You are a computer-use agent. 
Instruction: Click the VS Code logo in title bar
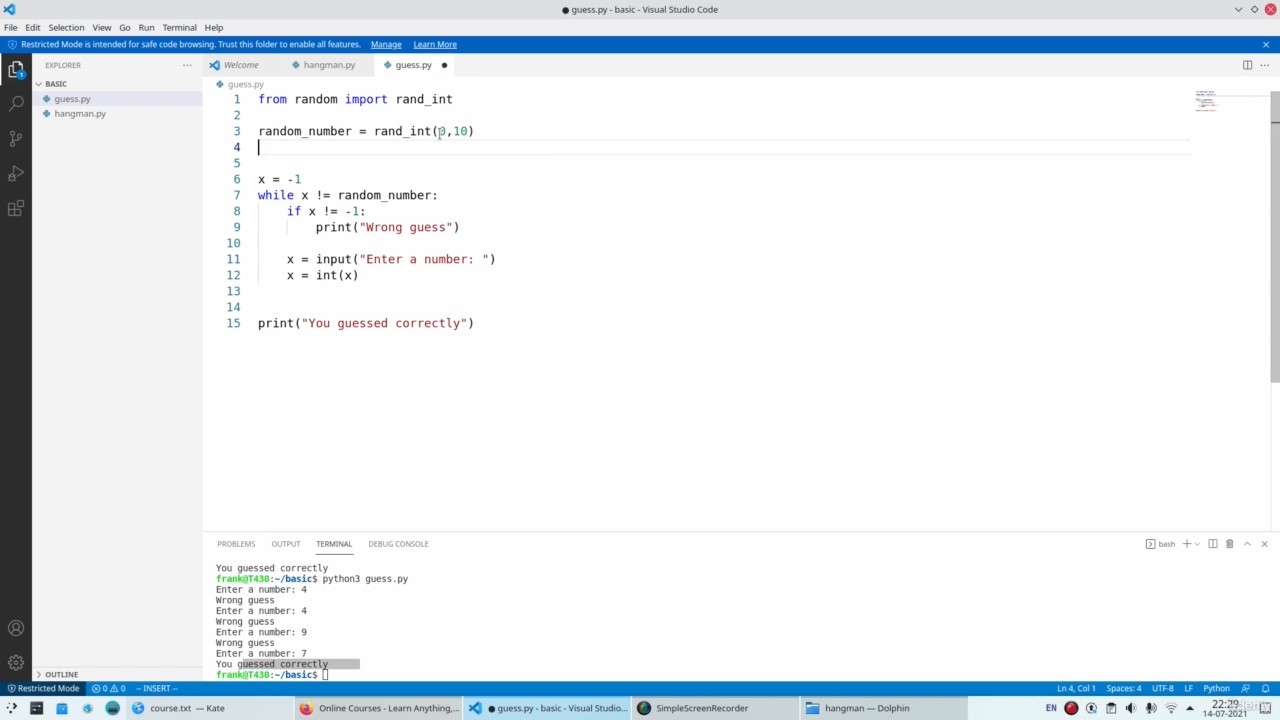[9, 9]
